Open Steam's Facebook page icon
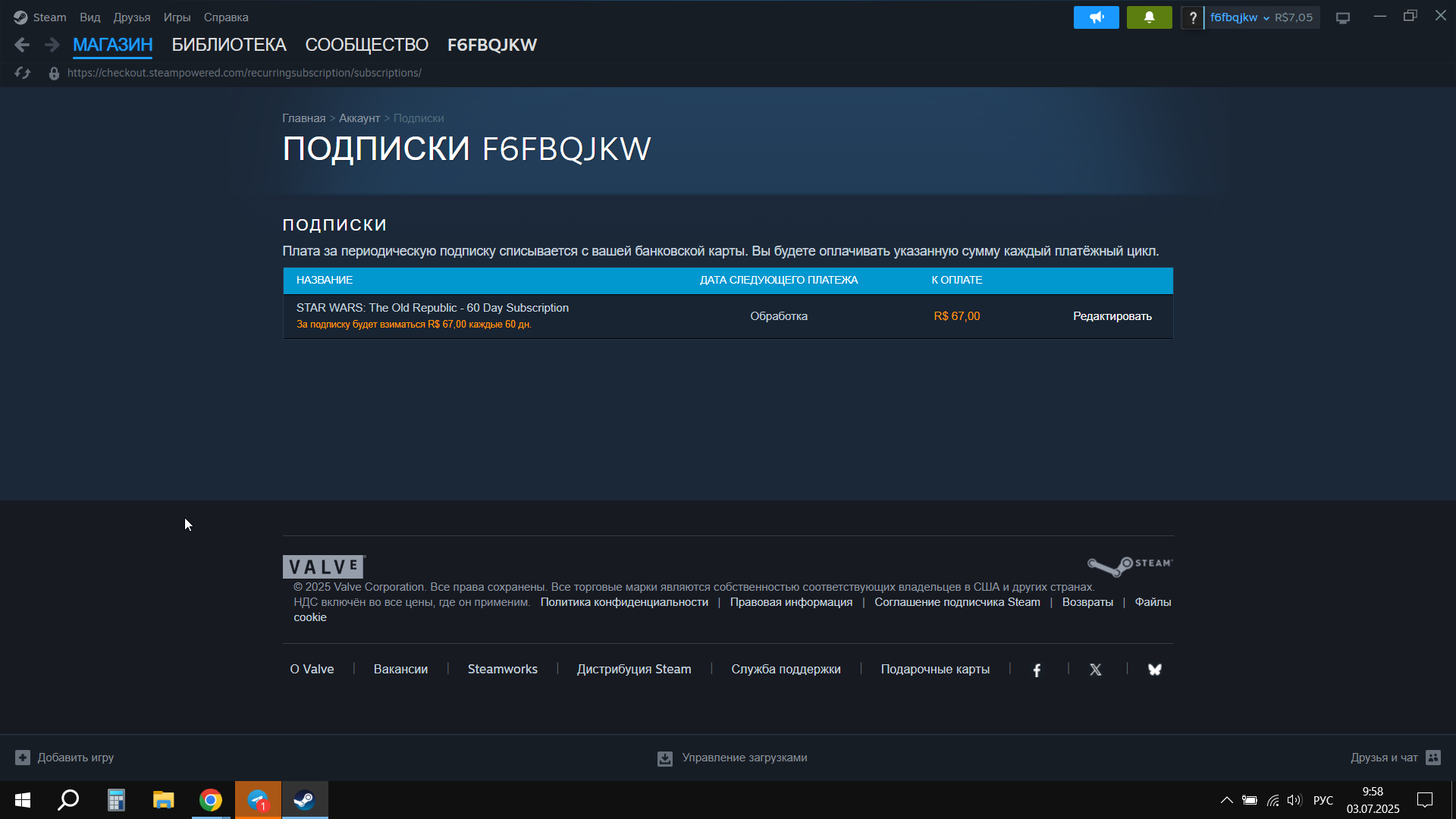 click(x=1037, y=670)
